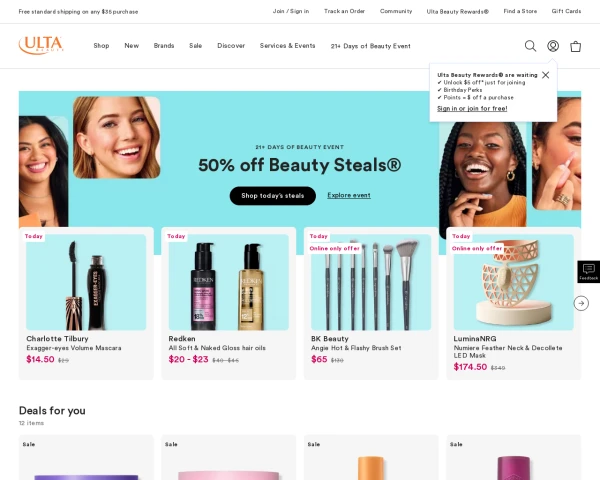
Task: Follow the Explore event link
Action: coord(349,195)
